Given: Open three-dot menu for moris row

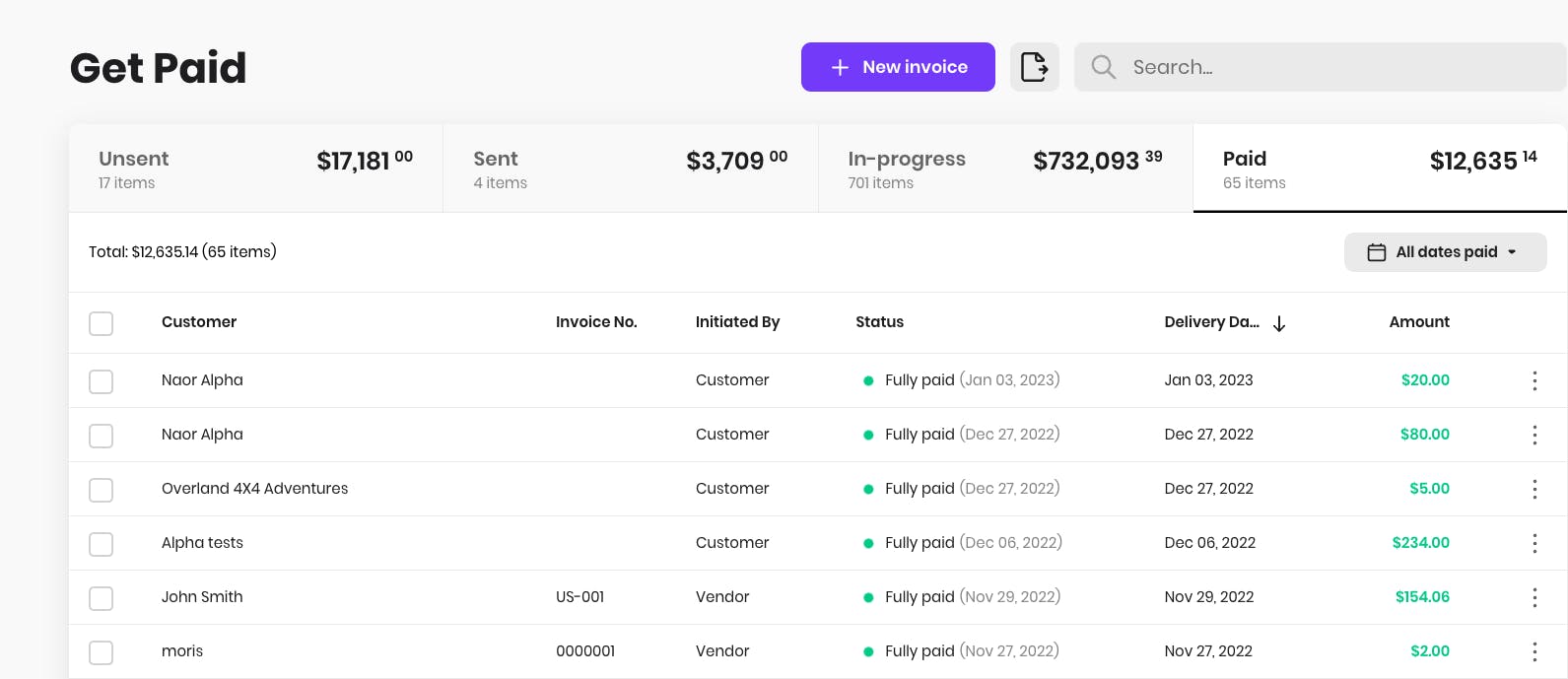Looking at the screenshot, I should click(x=1534, y=651).
